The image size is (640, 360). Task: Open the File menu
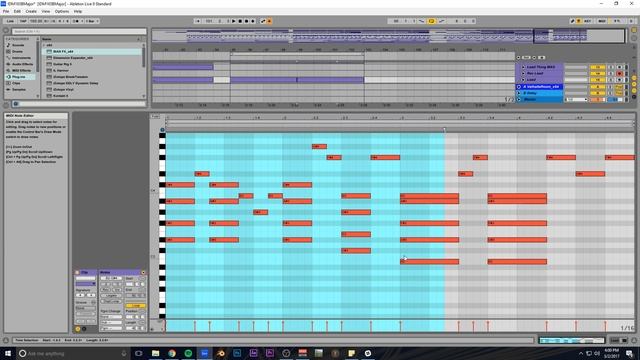pyautogui.click(x=6, y=11)
